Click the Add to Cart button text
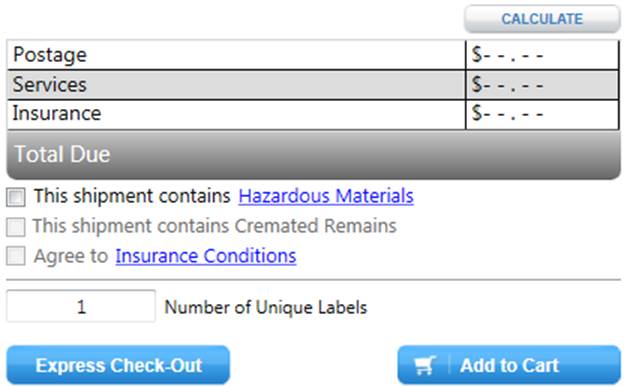Screen dimensions: 627x387 (x=509, y=365)
